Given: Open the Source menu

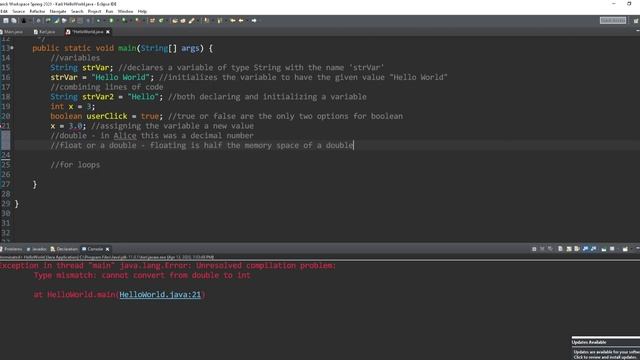Looking at the screenshot, I should [x=18, y=11].
